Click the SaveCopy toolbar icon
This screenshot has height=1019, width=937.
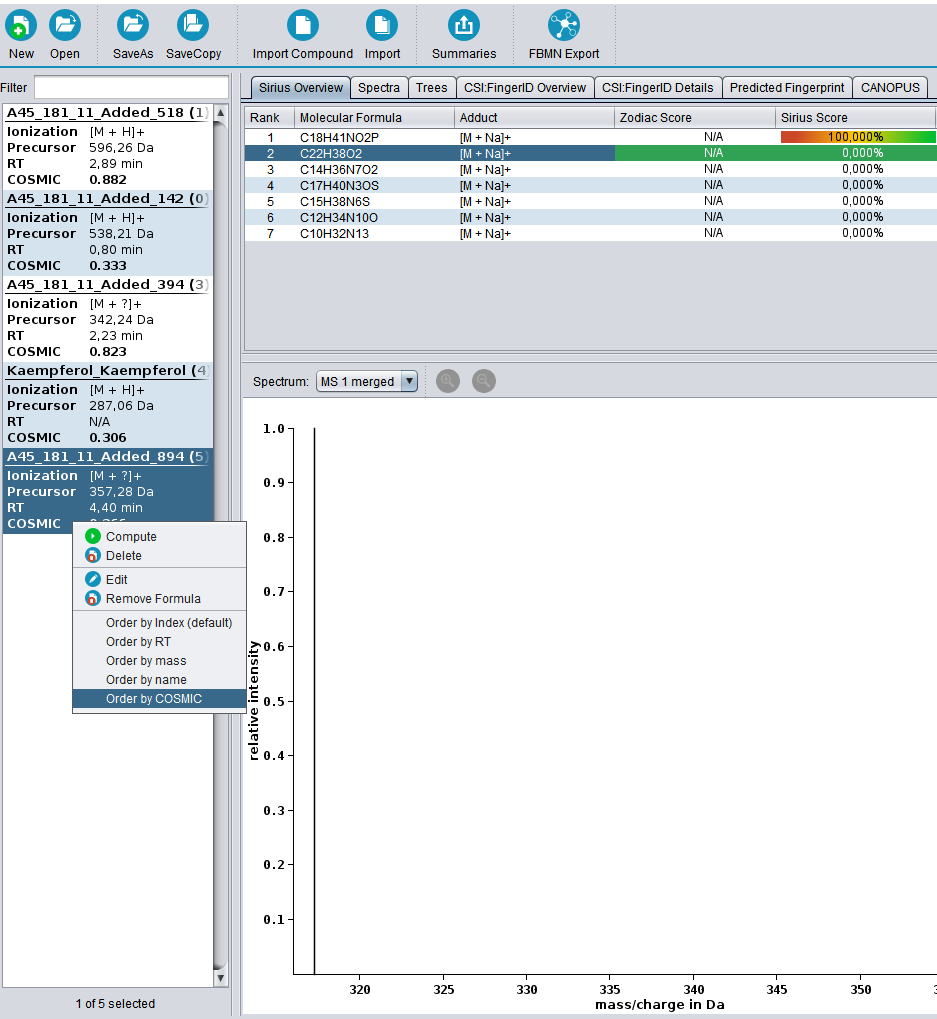pos(193,26)
